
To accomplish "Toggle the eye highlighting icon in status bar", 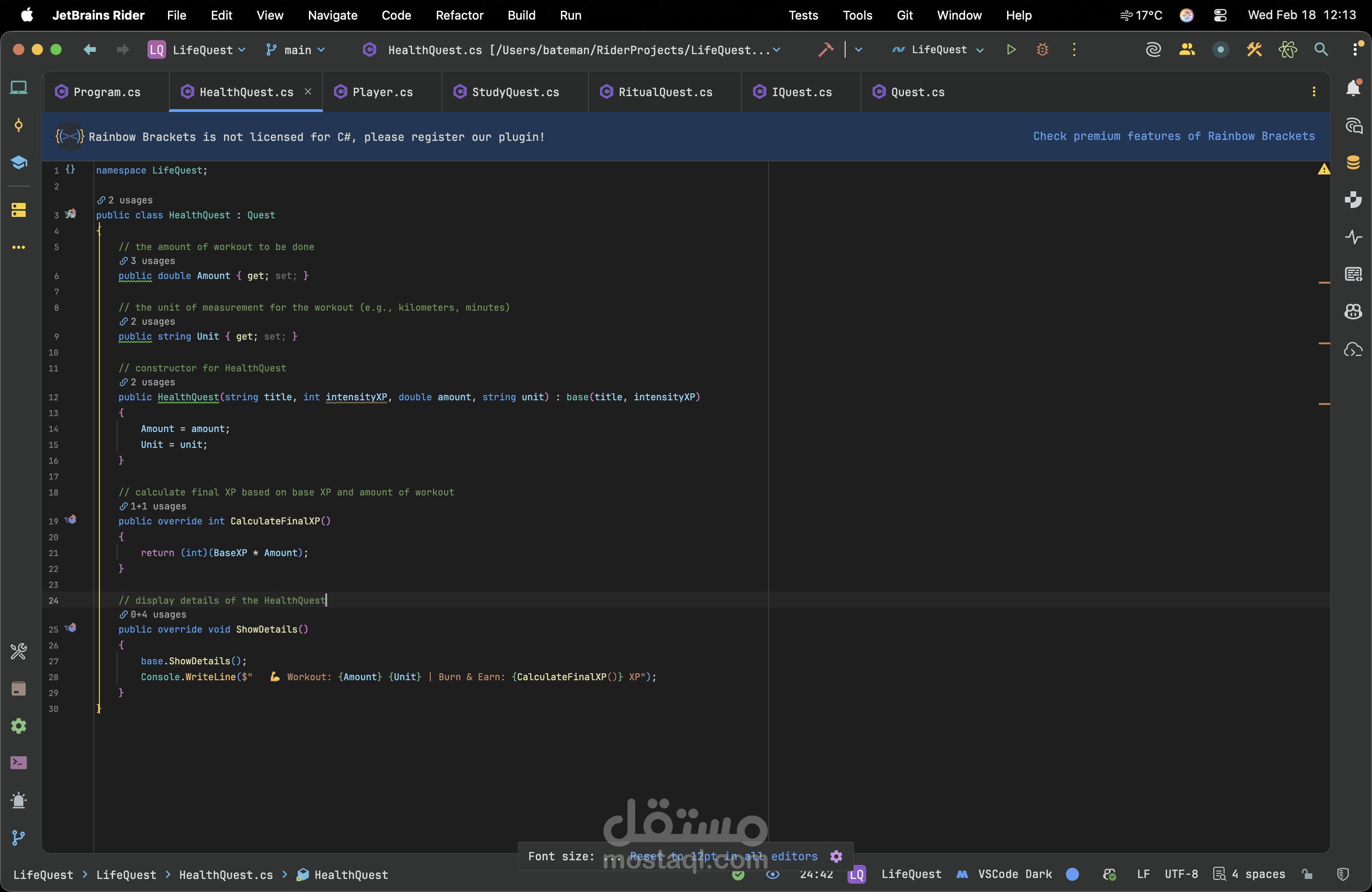I will tap(772, 874).
